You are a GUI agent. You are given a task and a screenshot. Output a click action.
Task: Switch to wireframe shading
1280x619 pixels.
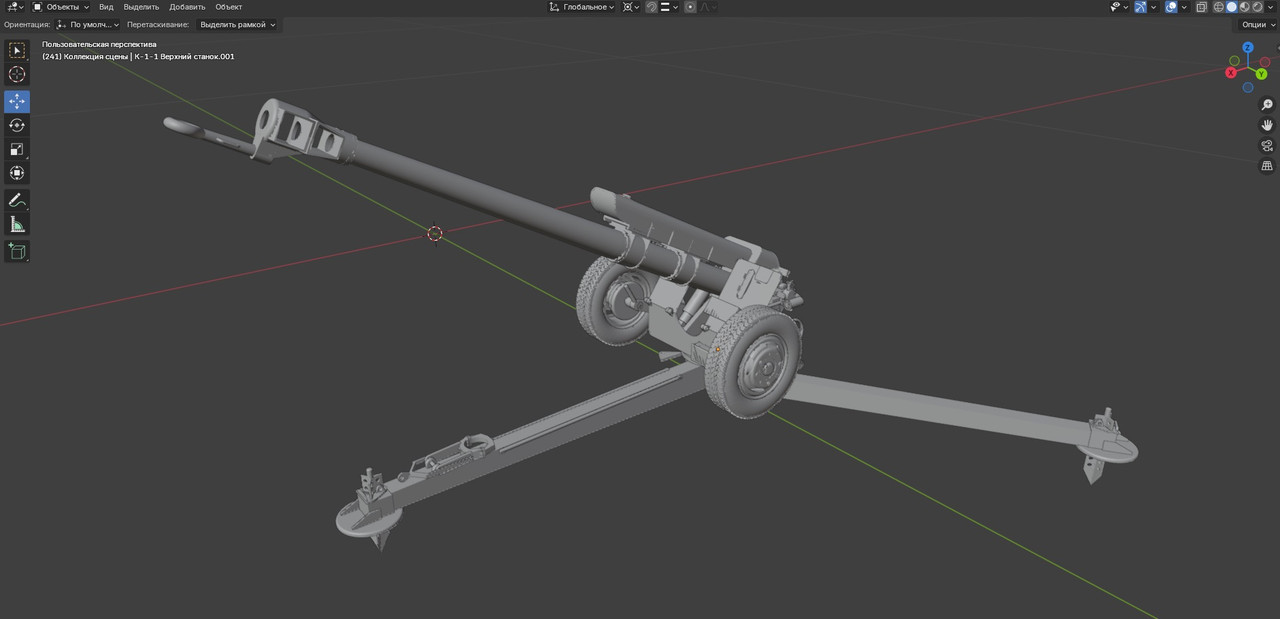[x=1219, y=7]
